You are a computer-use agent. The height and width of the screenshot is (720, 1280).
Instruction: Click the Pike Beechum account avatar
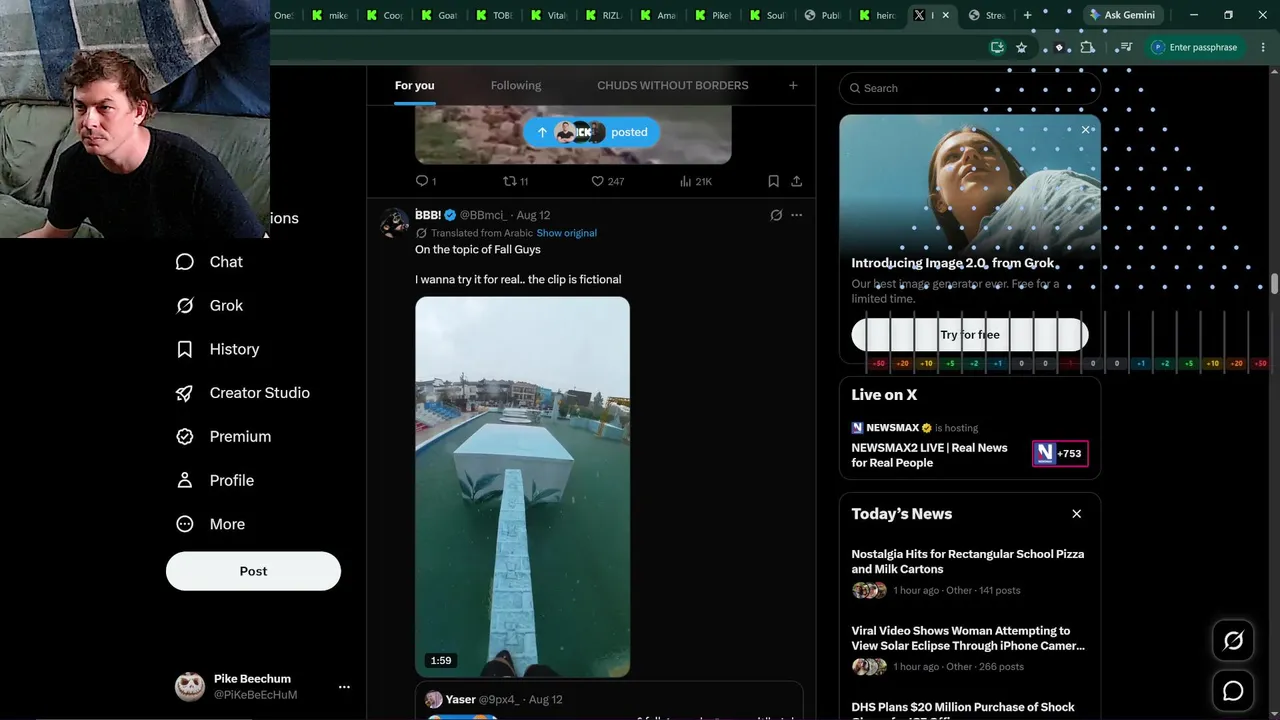click(x=190, y=686)
